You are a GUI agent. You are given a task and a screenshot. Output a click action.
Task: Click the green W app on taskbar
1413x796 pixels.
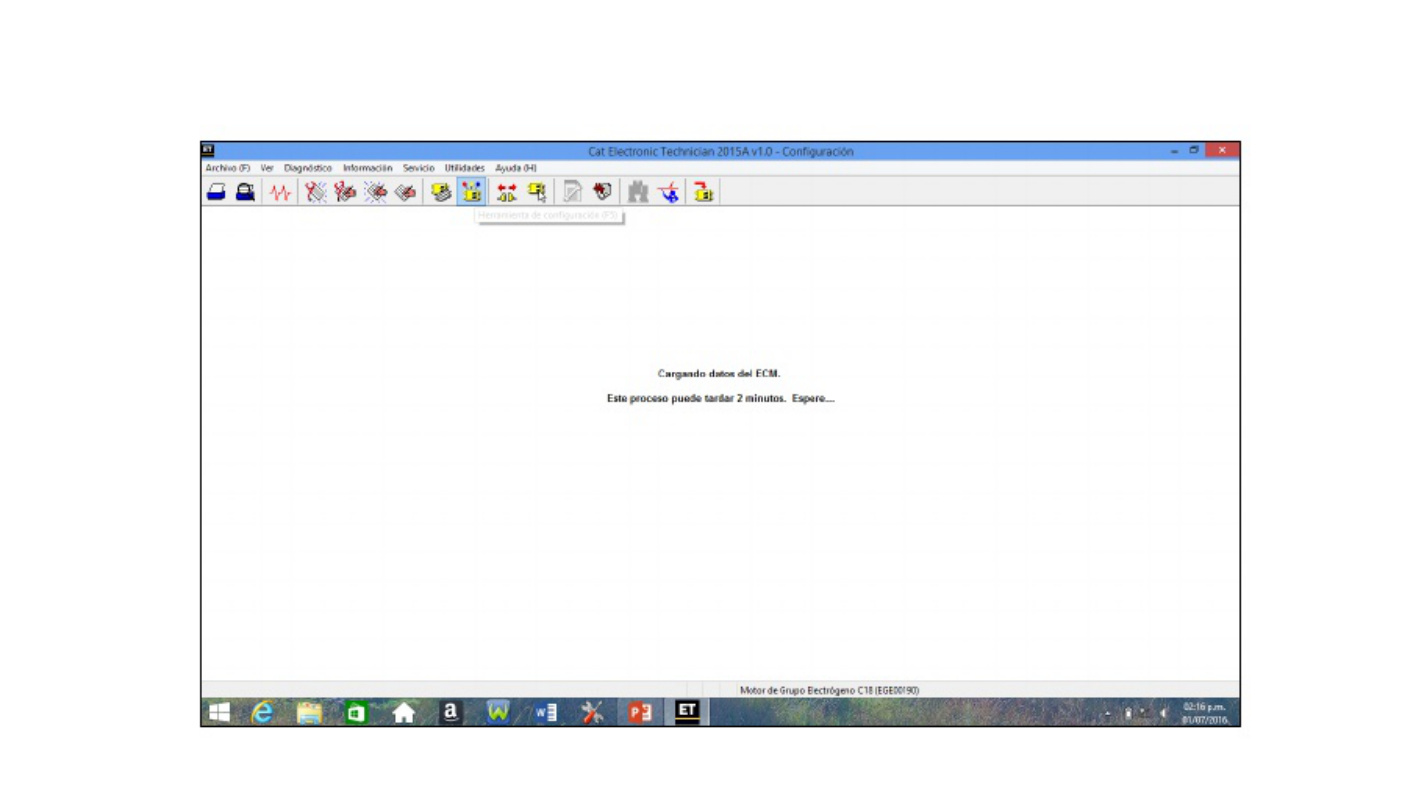click(x=498, y=712)
